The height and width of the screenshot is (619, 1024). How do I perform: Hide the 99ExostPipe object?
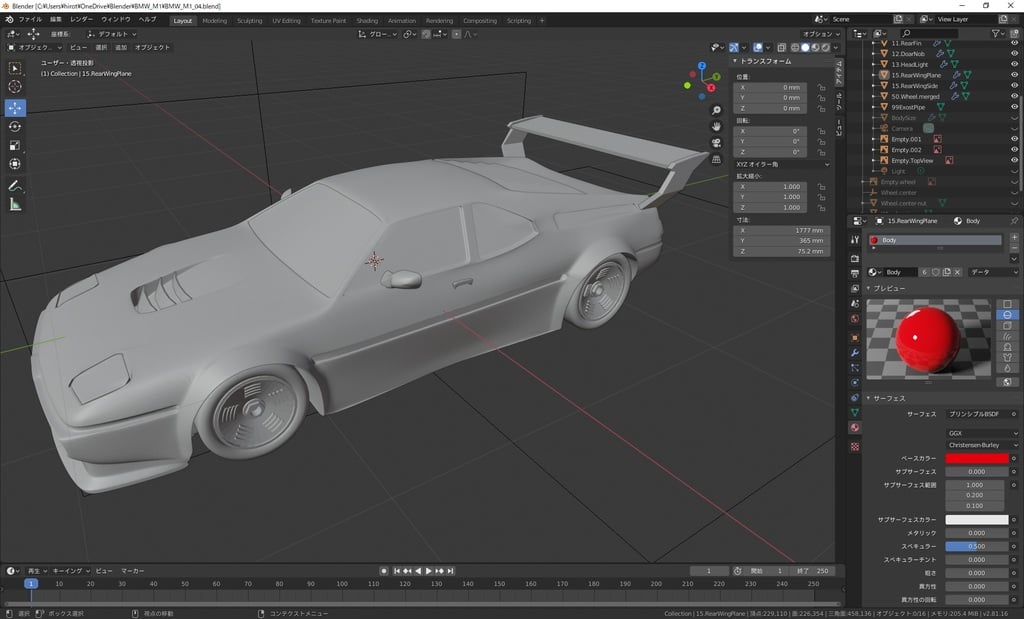pos(1015,107)
